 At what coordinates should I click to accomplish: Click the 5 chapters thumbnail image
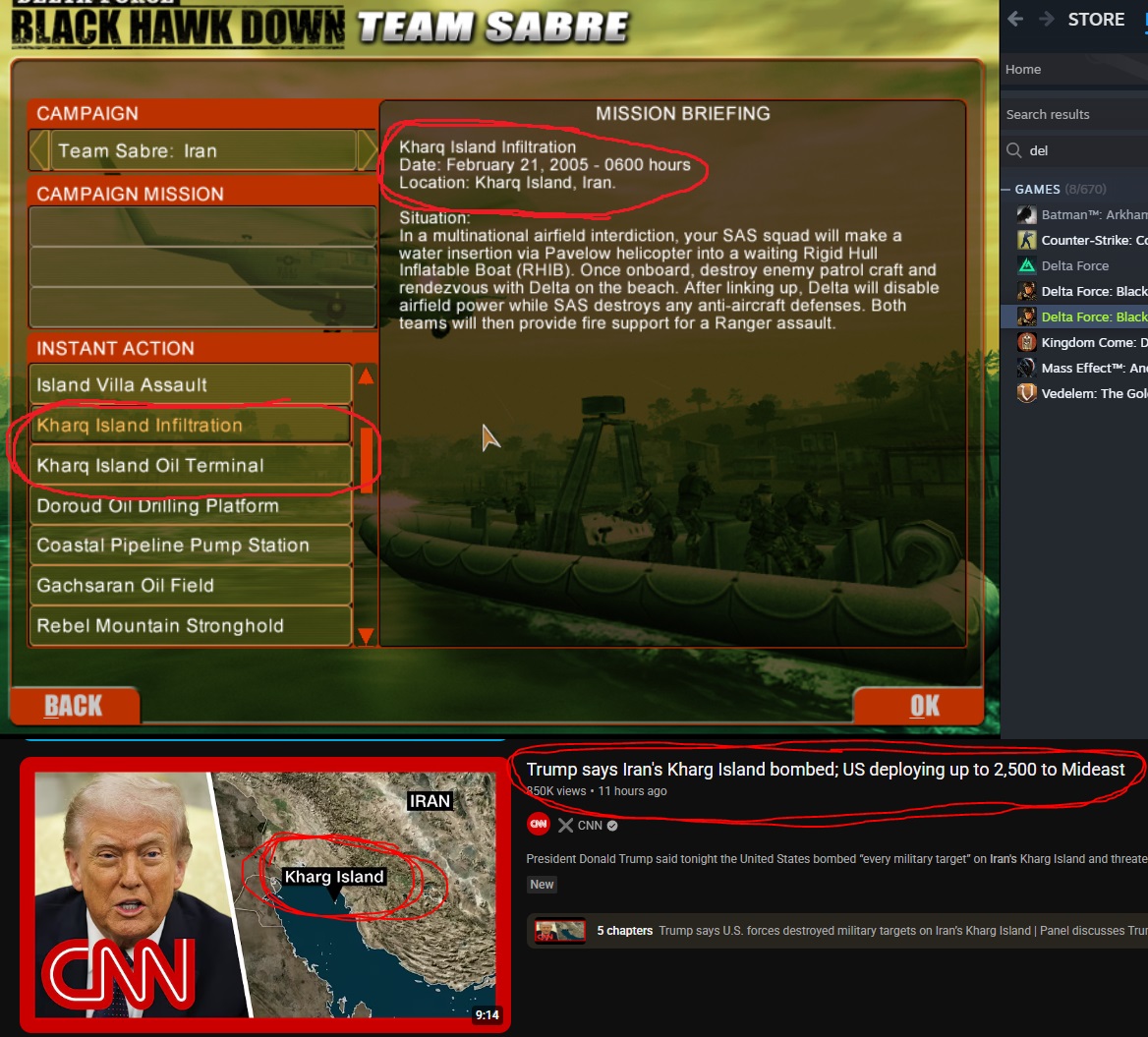560,931
